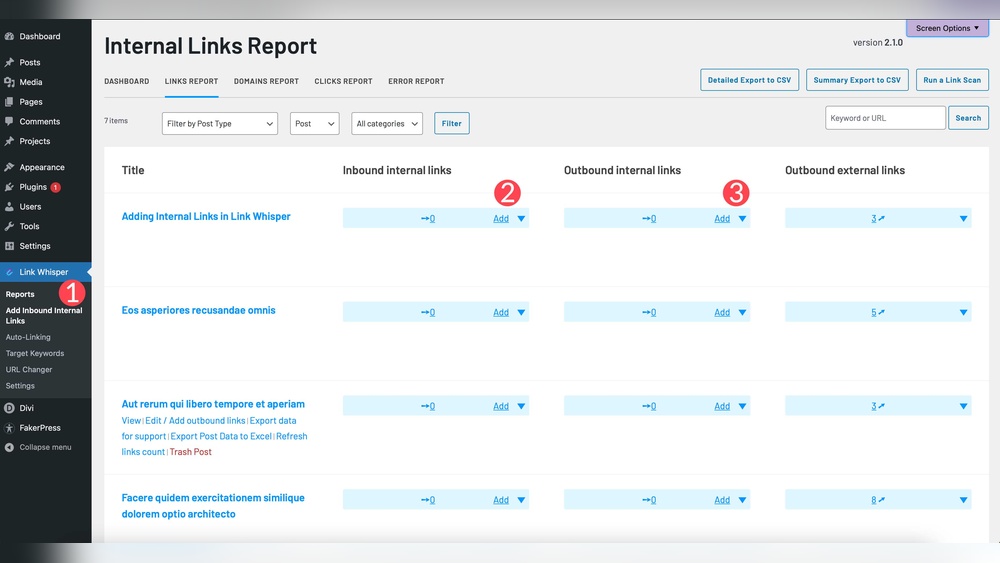This screenshot has width=1000, height=563.
Task: Switch to the Clicks Report tab
Action: tap(343, 81)
